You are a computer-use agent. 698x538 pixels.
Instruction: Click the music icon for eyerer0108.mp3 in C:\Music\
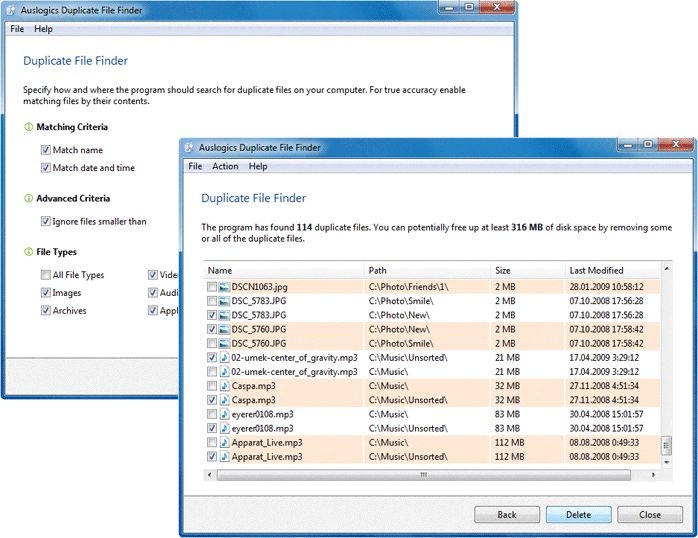224,414
